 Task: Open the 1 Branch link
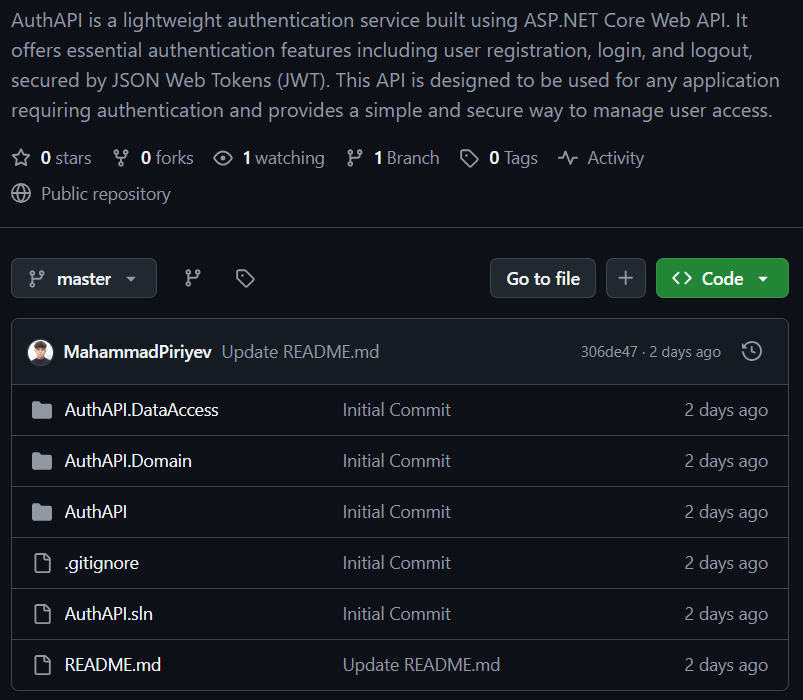click(405, 158)
